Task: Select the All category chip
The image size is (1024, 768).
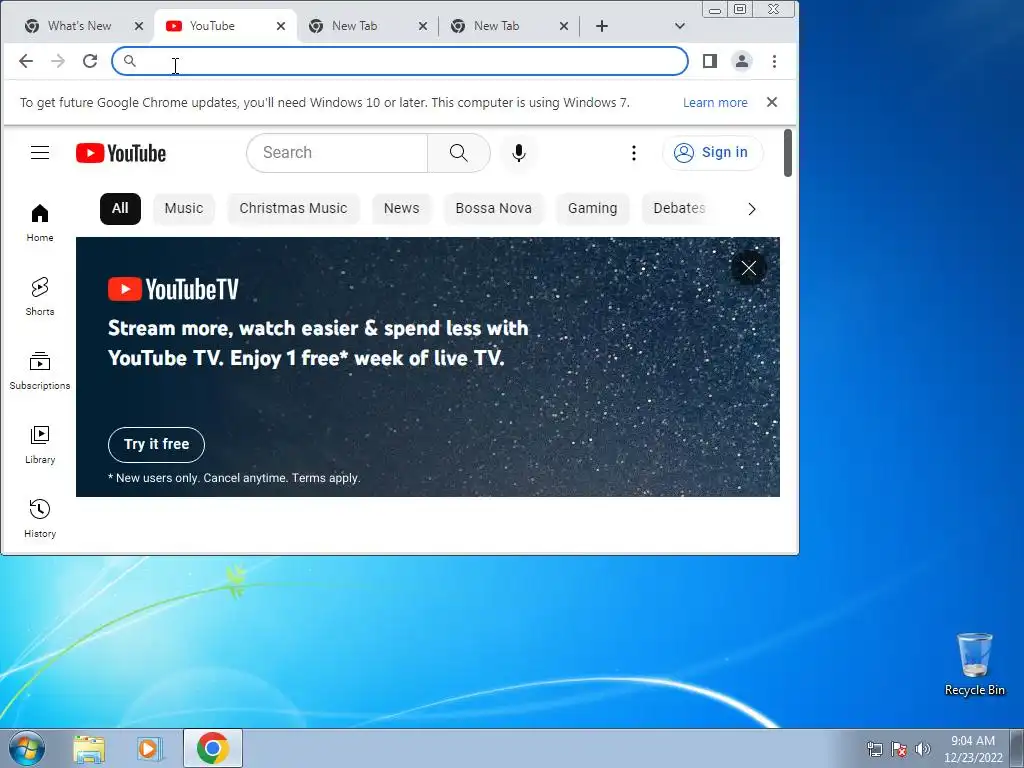Action: click(120, 208)
